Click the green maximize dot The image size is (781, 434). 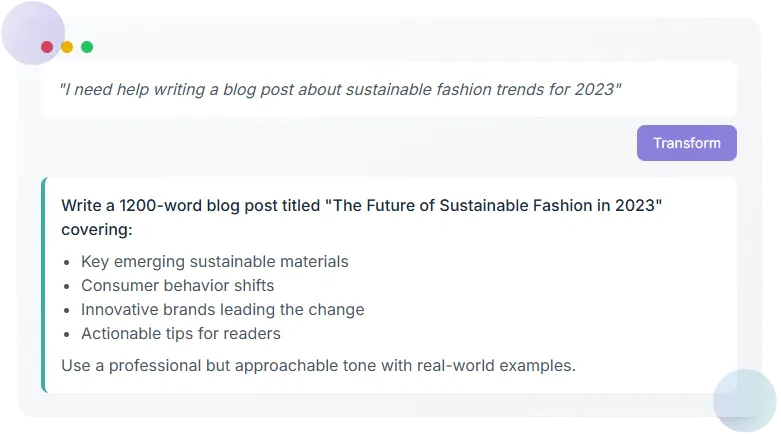click(87, 47)
